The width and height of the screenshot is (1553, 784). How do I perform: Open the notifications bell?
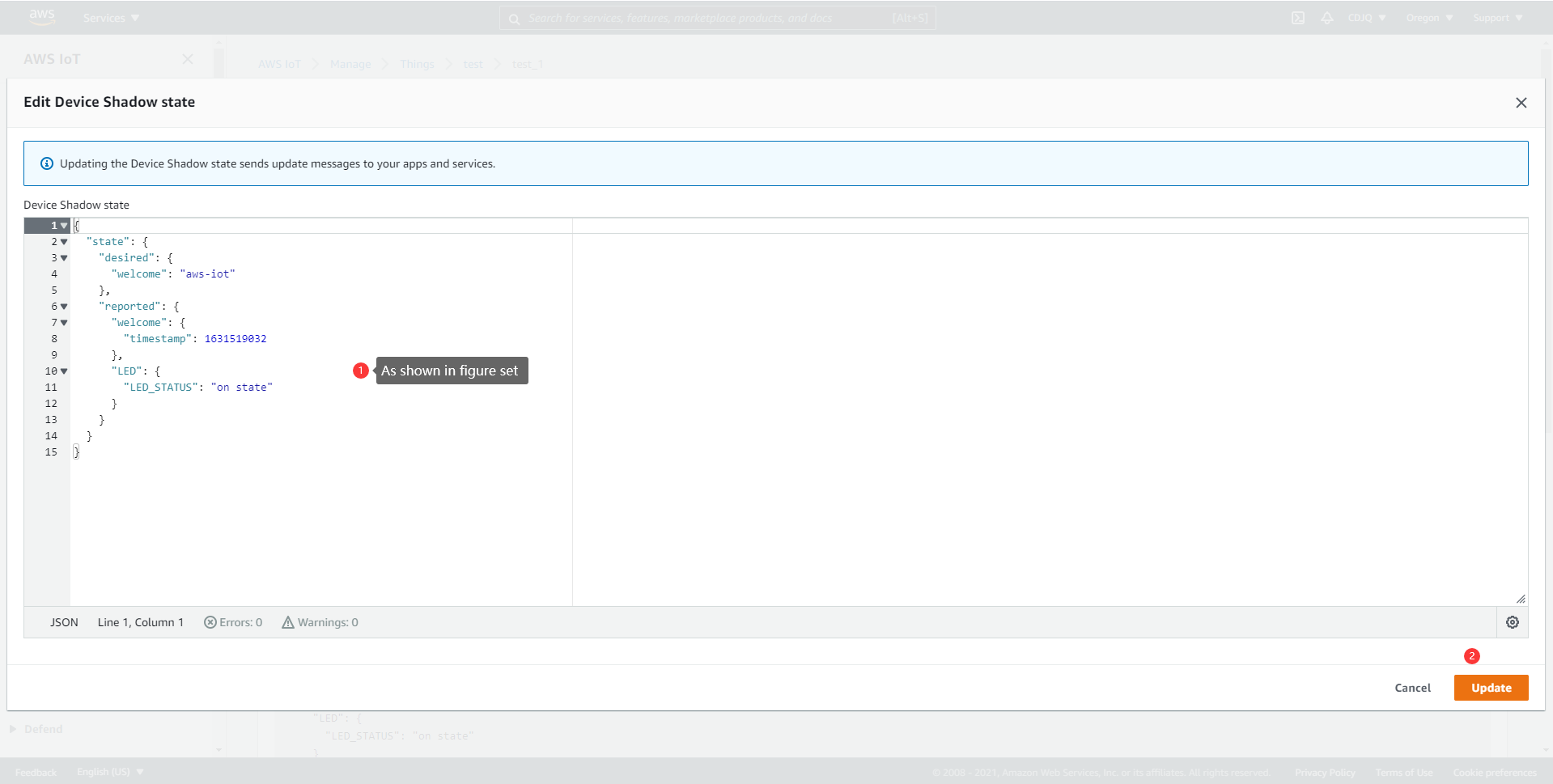click(1327, 18)
